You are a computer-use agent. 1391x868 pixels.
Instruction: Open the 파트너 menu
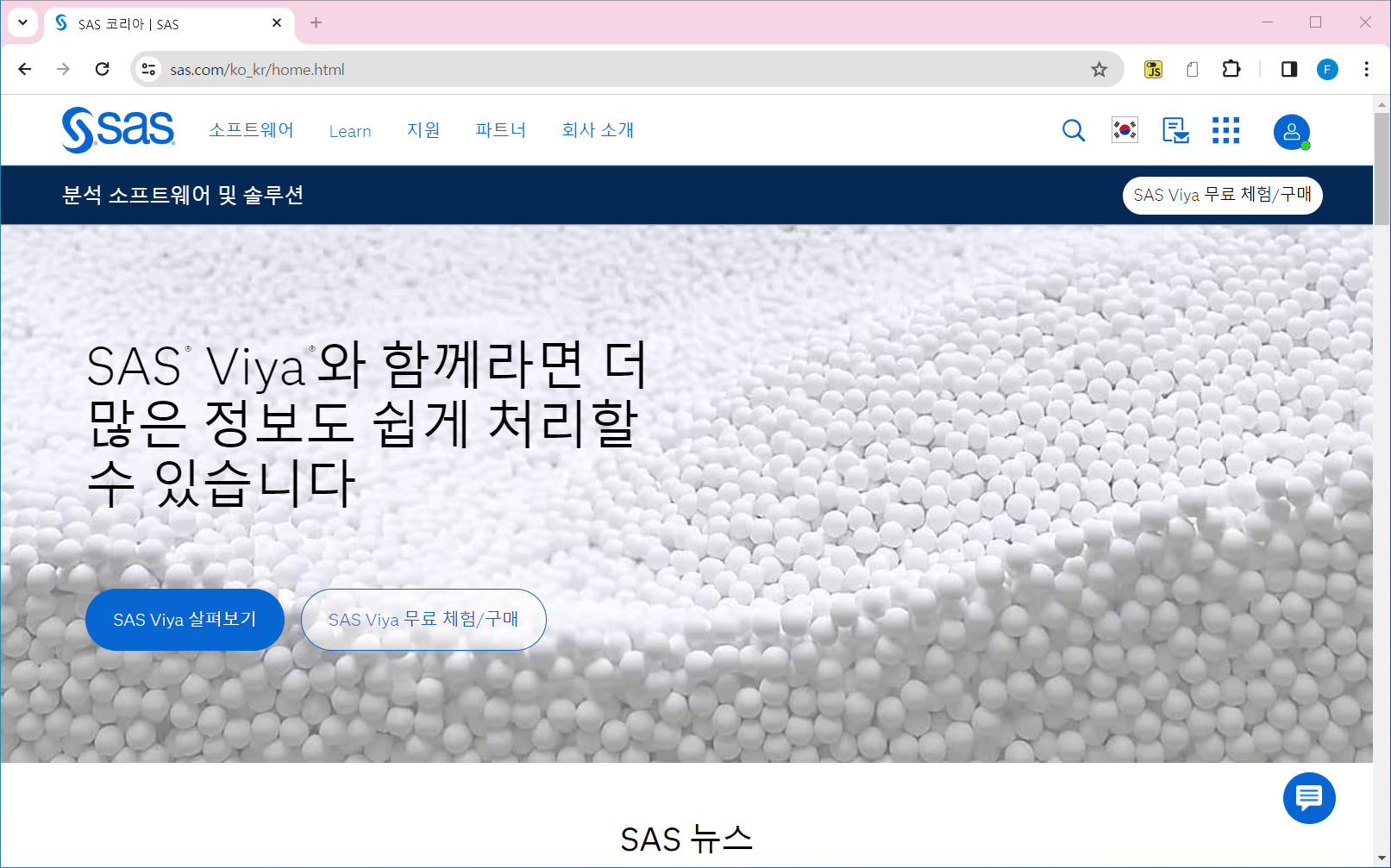(x=500, y=130)
